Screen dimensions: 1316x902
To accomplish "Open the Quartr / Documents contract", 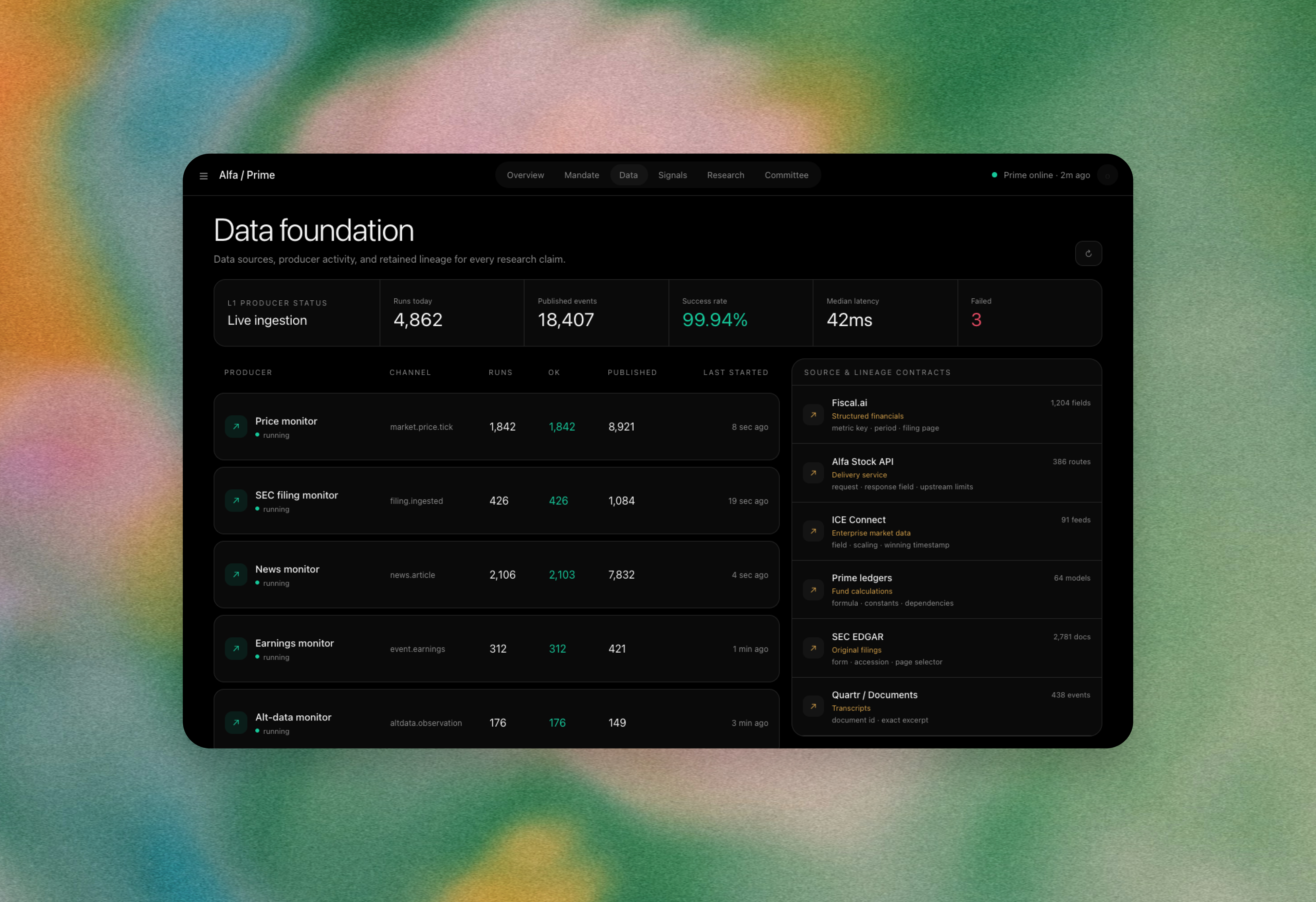I will pyautogui.click(x=946, y=707).
